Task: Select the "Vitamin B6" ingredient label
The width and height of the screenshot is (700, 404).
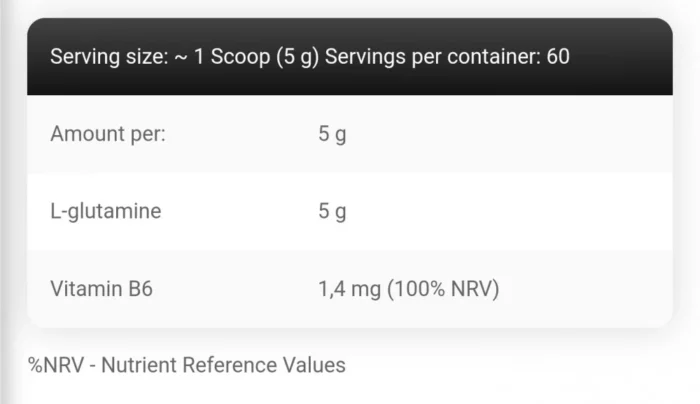Action: [102, 290]
